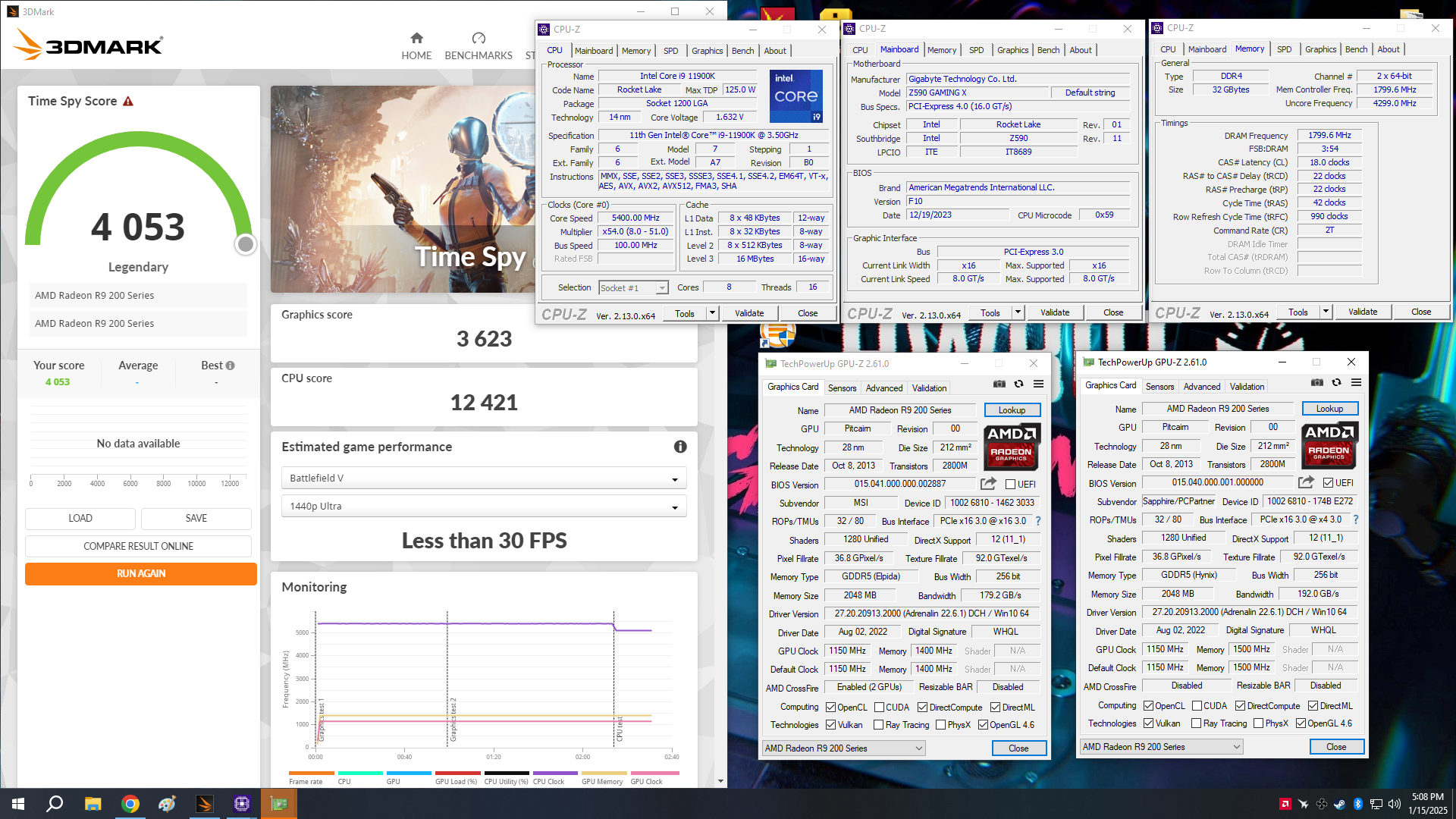Open GPU selector dropdown in left GPU-Z window
Viewport: 1456px width, 819px height.
click(843, 748)
